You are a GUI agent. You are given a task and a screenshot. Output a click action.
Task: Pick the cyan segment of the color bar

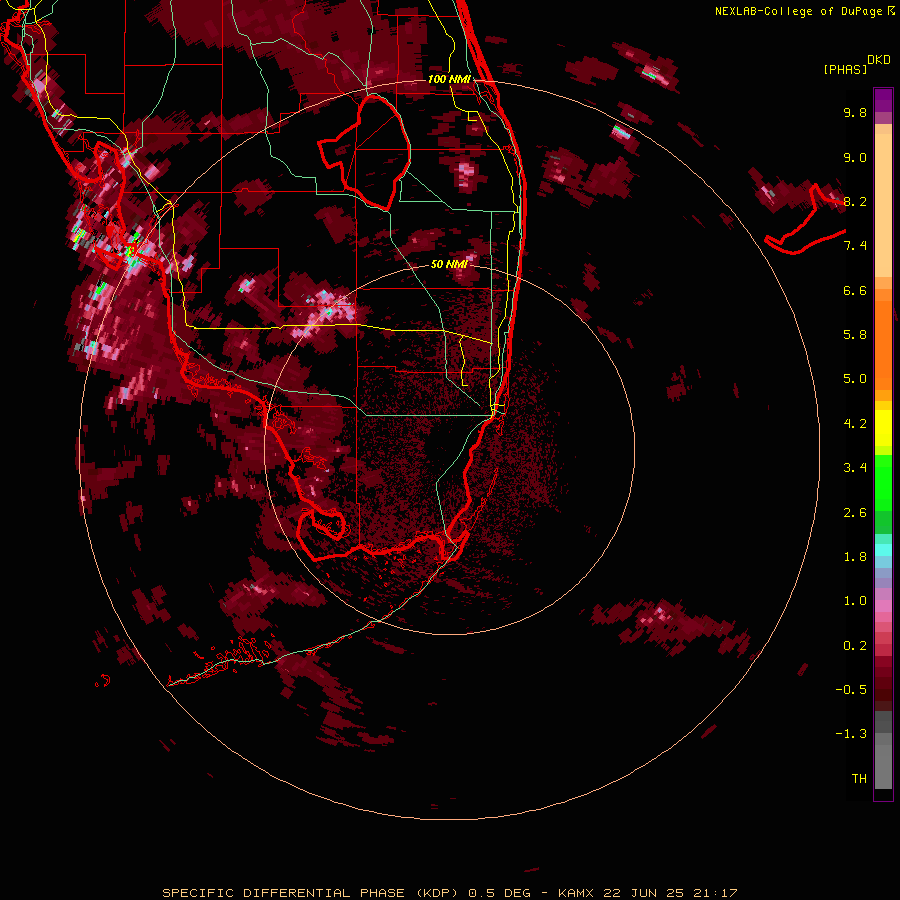pos(883,550)
